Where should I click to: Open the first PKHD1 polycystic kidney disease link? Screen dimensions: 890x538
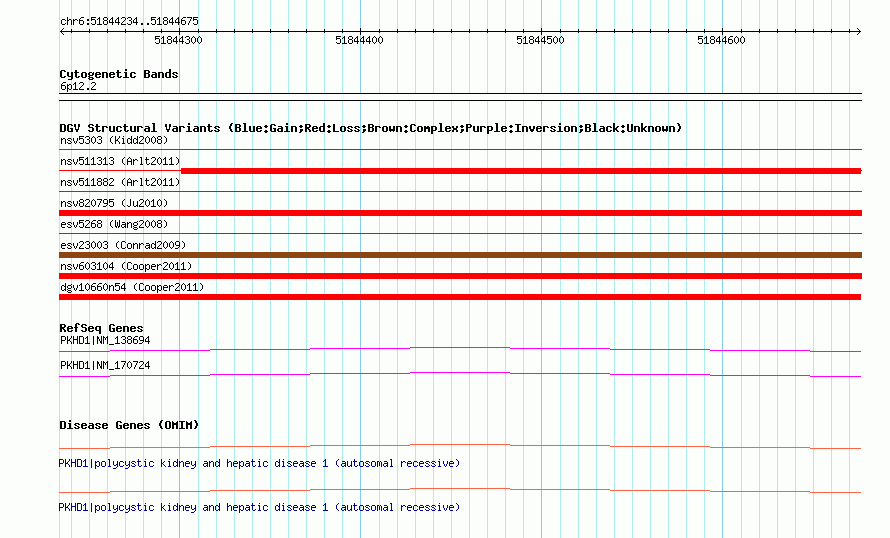(x=259, y=464)
